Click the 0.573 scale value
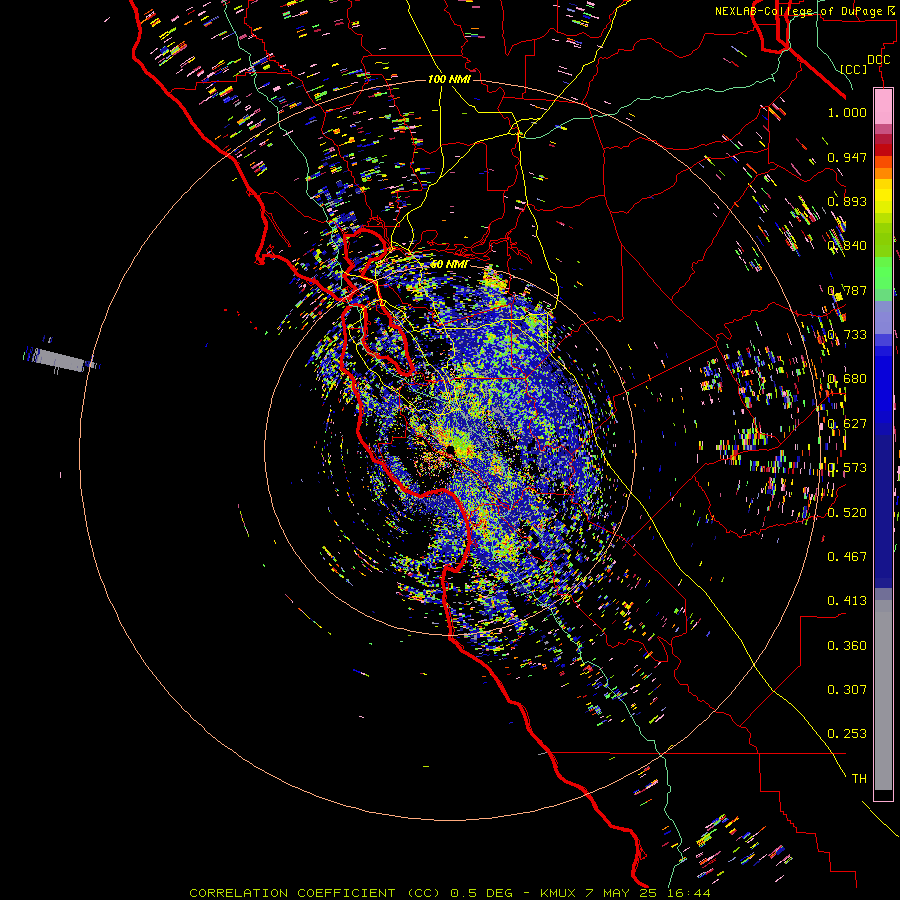Screen dimensions: 900x900 pyautogui.click(x=847, y=467)
